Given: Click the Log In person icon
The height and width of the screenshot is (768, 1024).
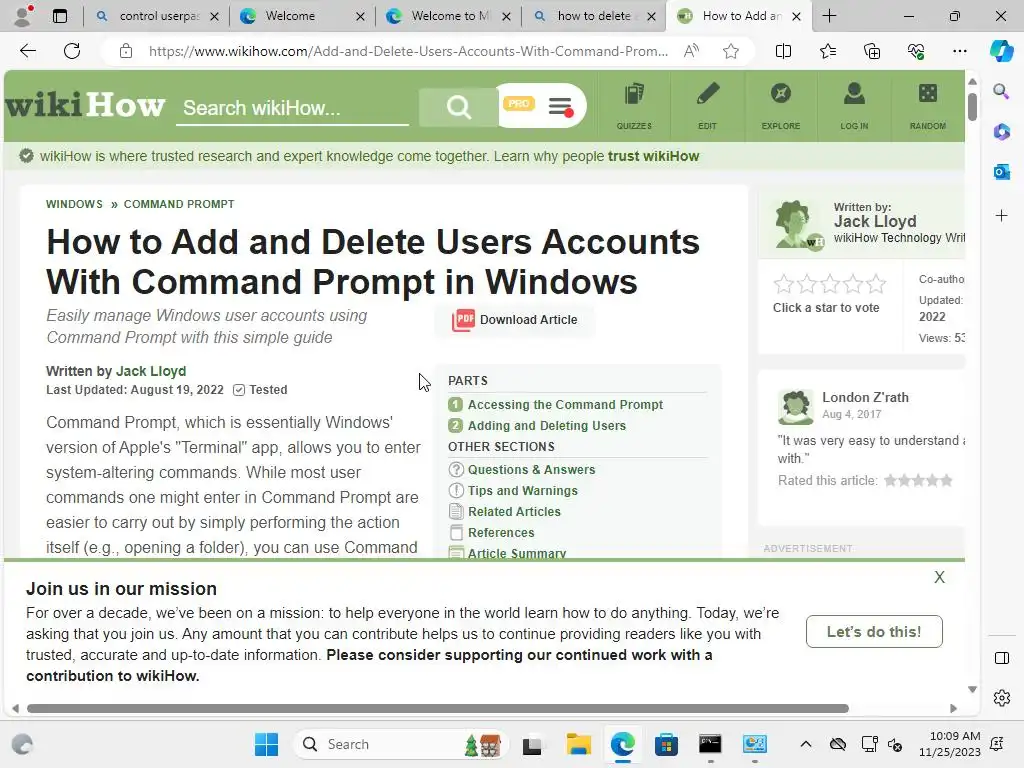Looking at the screenshot, I should [854, 106].
